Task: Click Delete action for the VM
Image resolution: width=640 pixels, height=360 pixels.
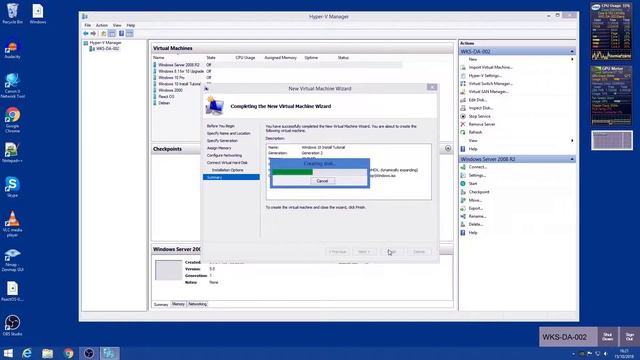Action: 476,224
